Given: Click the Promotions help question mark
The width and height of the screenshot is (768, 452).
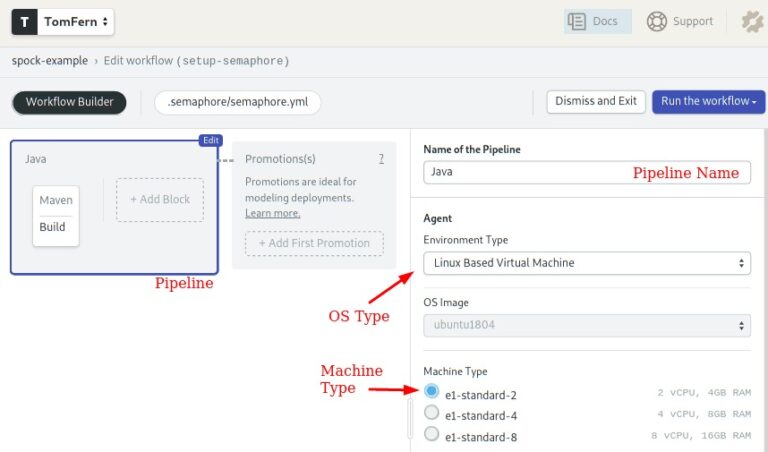Looking at the screenshot, I should 381,158.
